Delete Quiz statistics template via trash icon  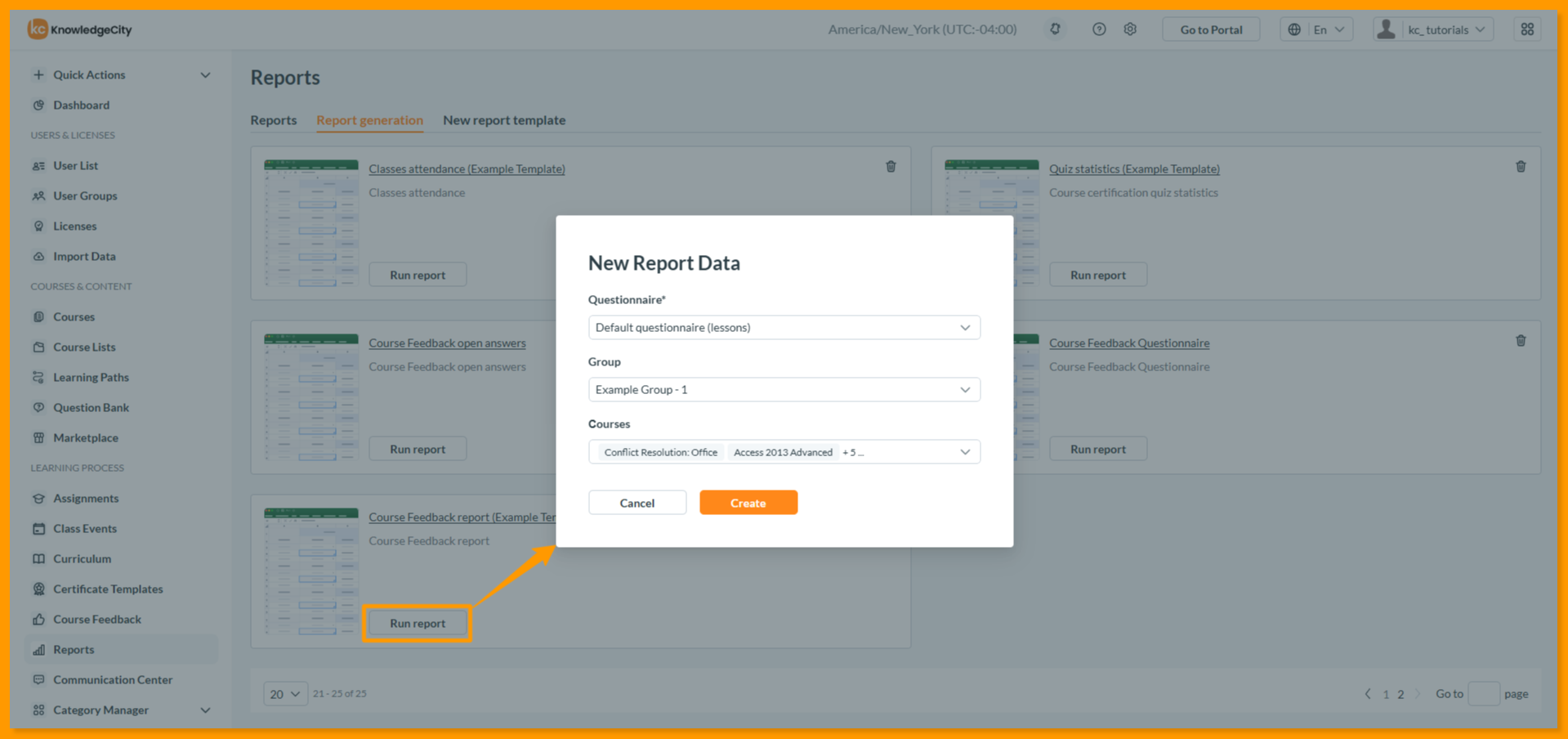1521,167
